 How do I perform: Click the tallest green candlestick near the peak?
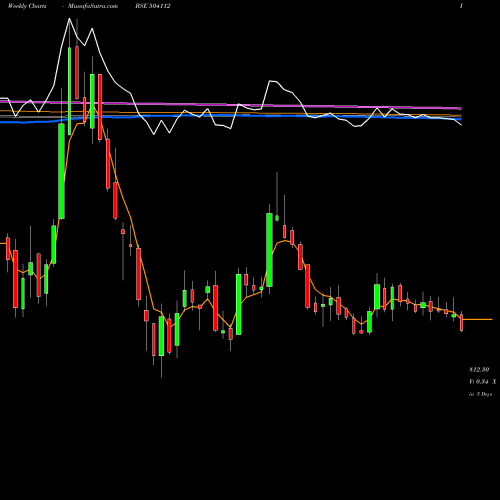pyautogui.click(x=61, y=171)
